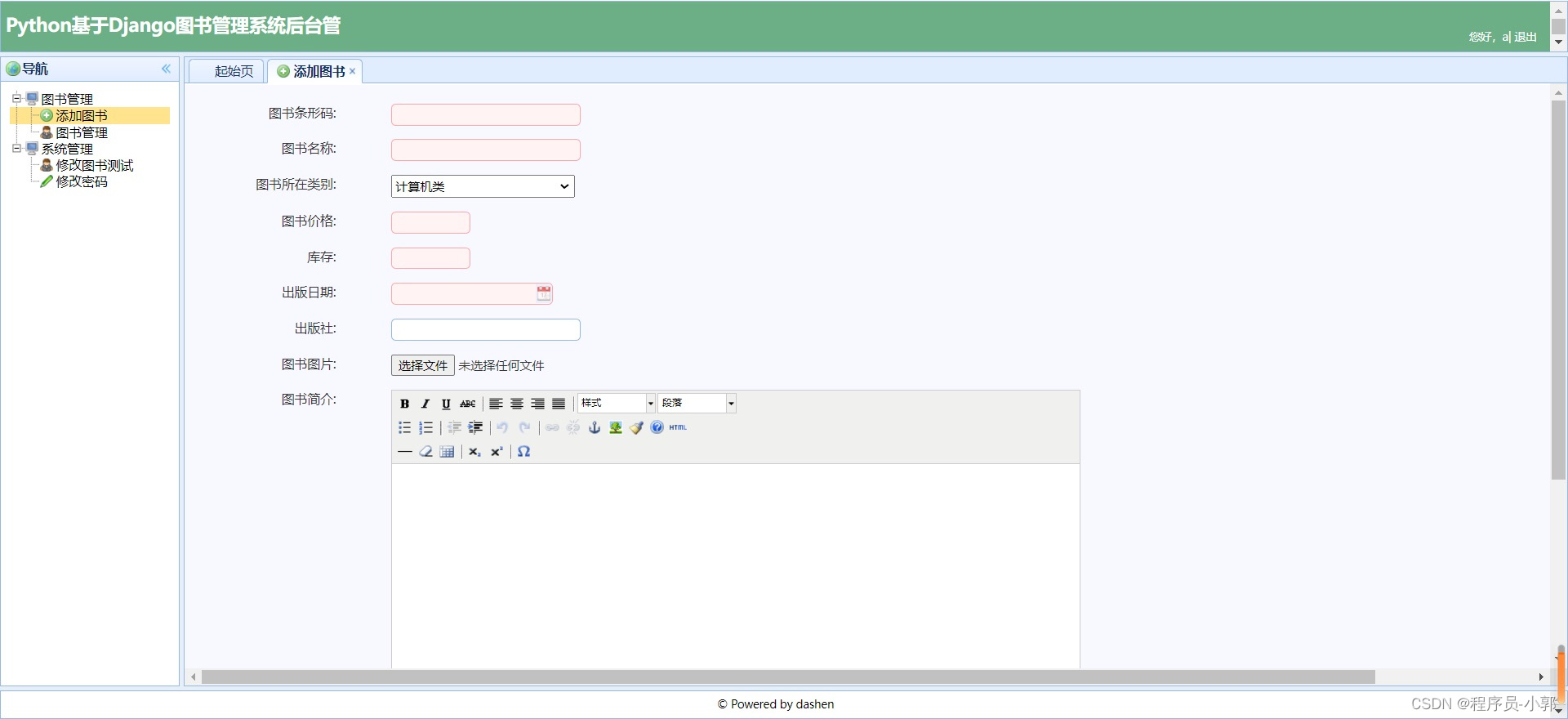Remove formatting with eraser icon
This screenshot has height=719, width=1568.
pos(425,452)
